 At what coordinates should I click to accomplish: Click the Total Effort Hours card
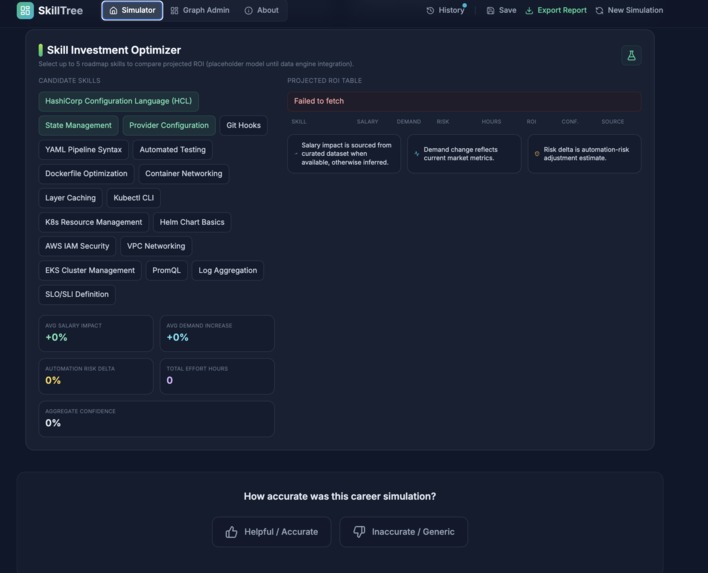pyautogui.click(x=217, y=376)
